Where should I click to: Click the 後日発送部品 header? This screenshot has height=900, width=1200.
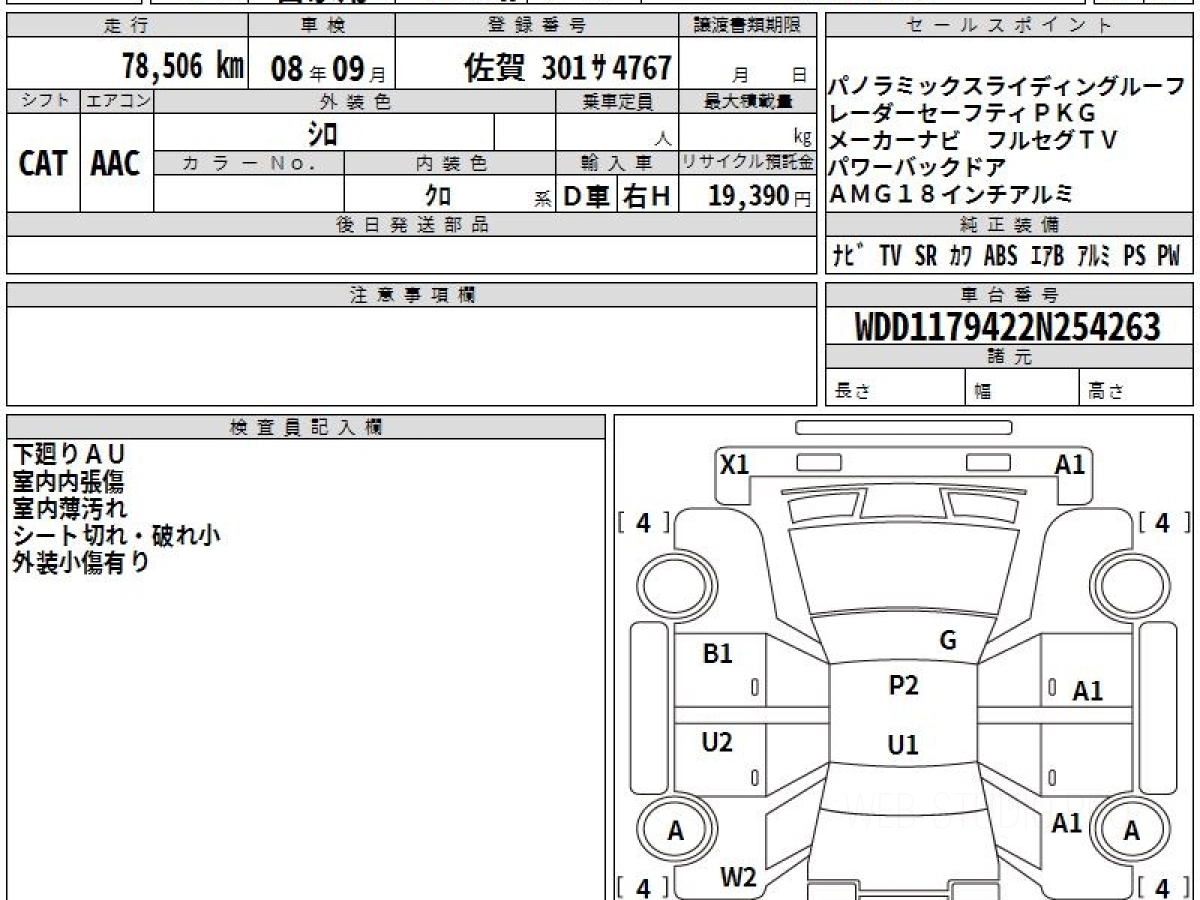(412, 225)
